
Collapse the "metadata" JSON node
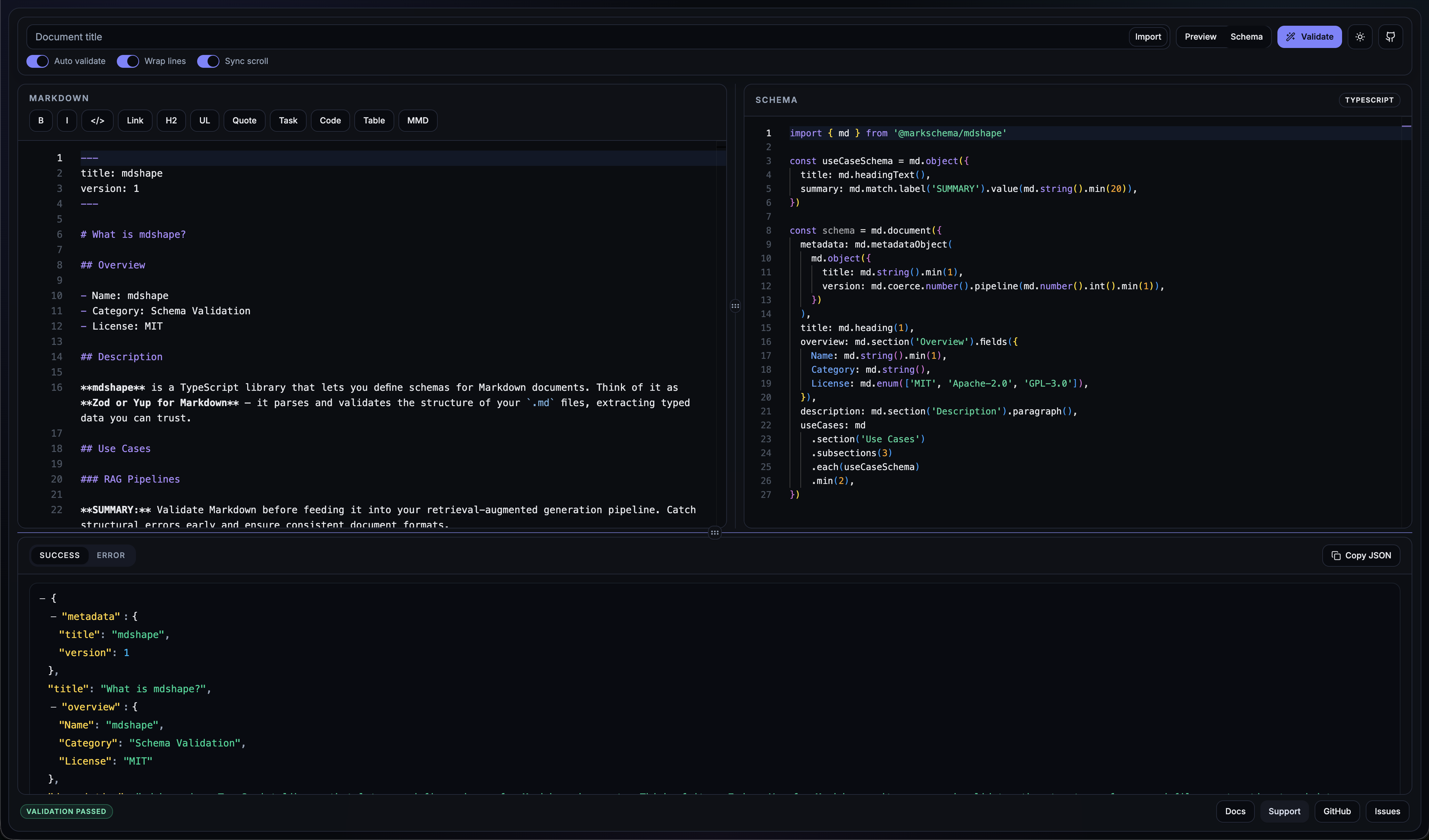point(54,616)
